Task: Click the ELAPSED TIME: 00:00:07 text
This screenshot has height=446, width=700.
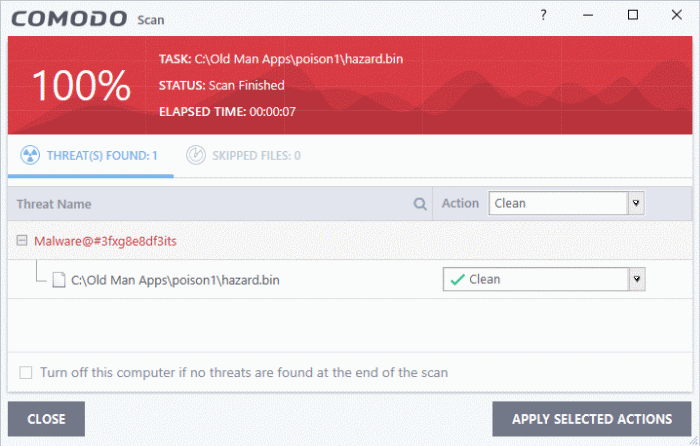Action: coord(227,112)
